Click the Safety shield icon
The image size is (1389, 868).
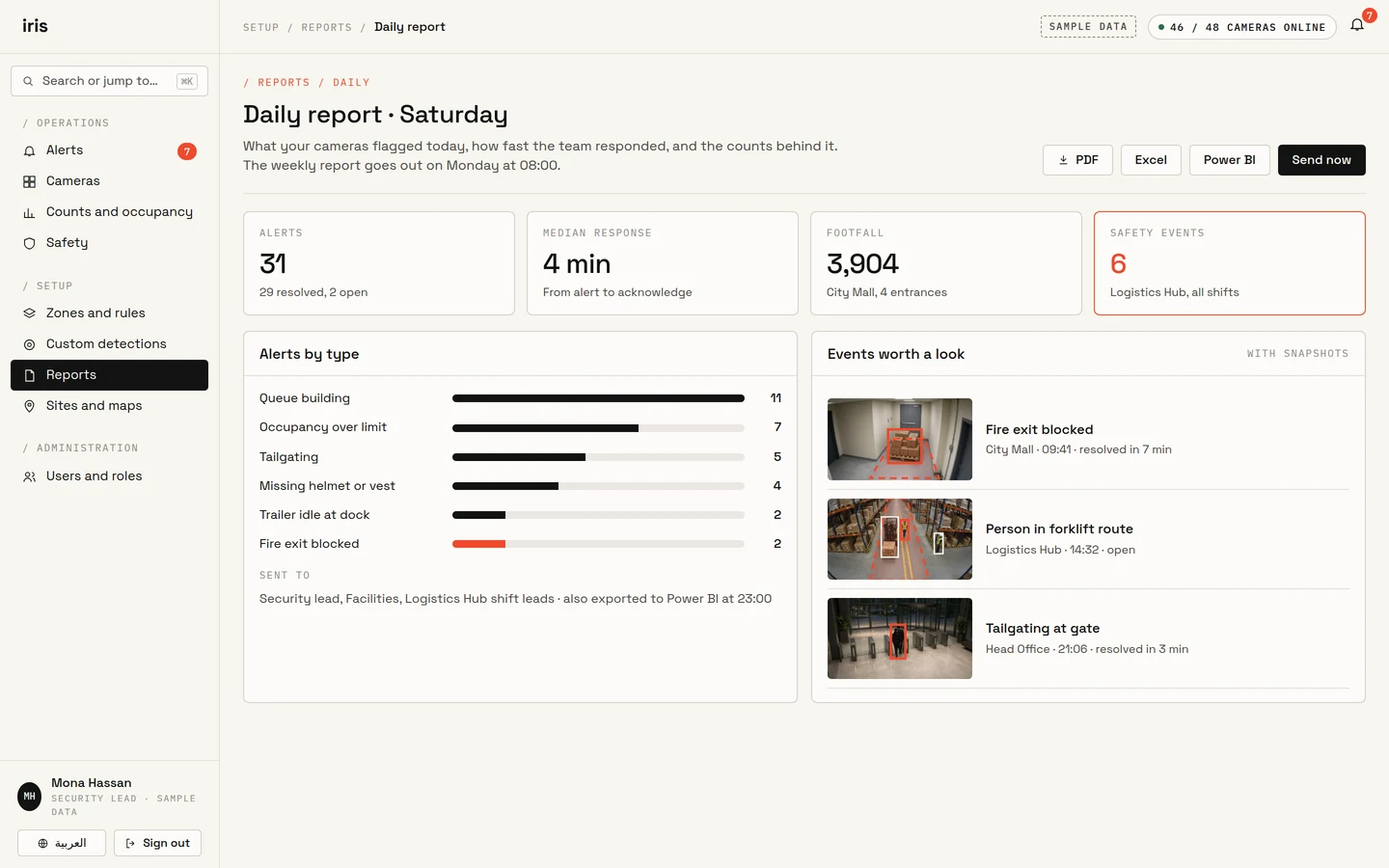pos(29,243)
